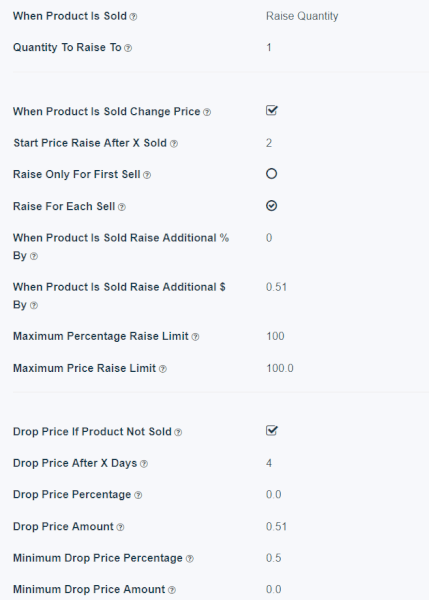Open help tooltip for Quantity To Raise To
This screenshot has height=600, width=429.
tap(128, 48)
